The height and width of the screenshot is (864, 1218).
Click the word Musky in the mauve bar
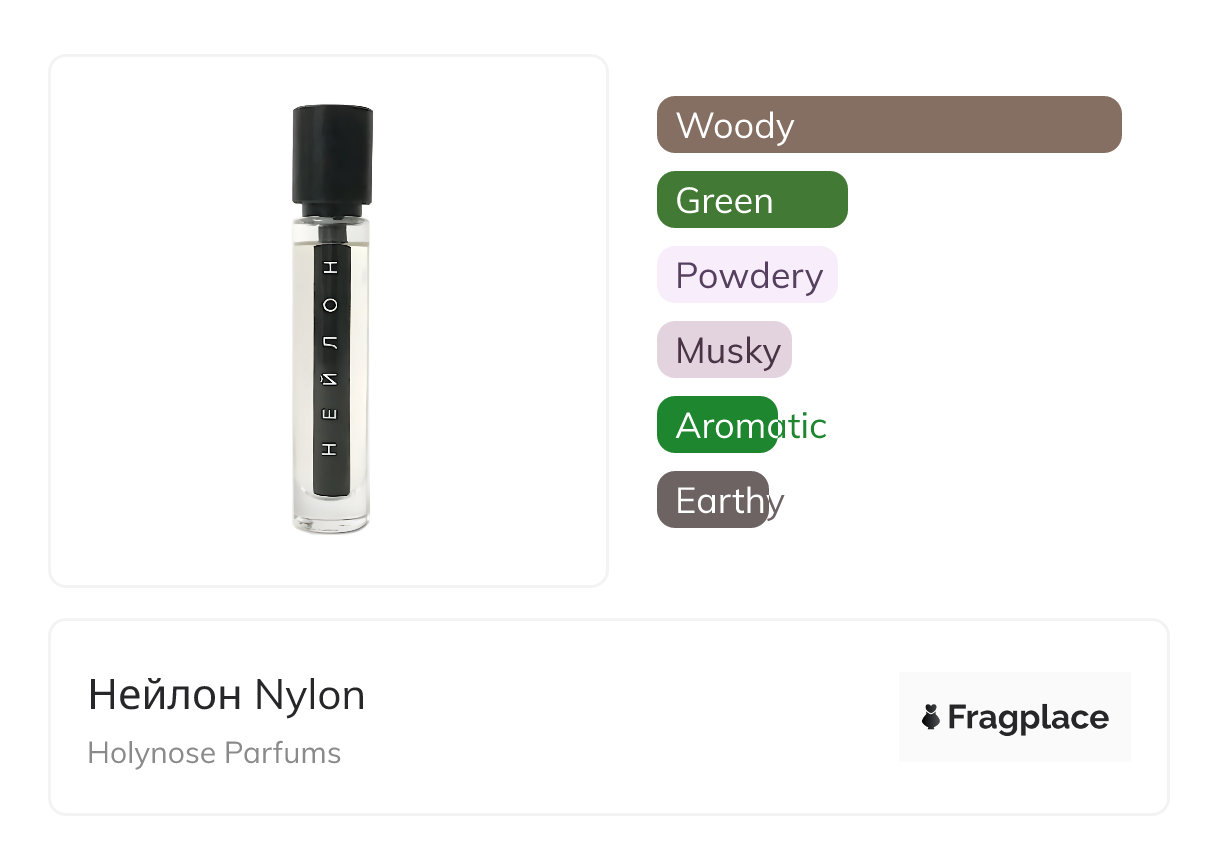click(728, 351)
